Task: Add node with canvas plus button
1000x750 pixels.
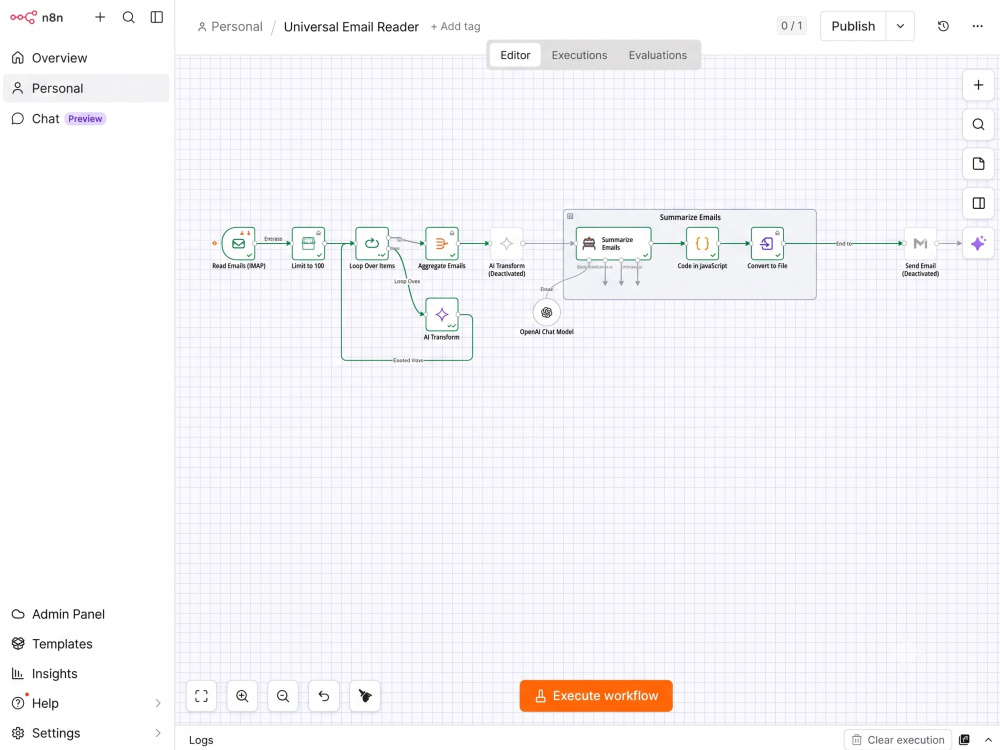Action: [x=978, y=85]
